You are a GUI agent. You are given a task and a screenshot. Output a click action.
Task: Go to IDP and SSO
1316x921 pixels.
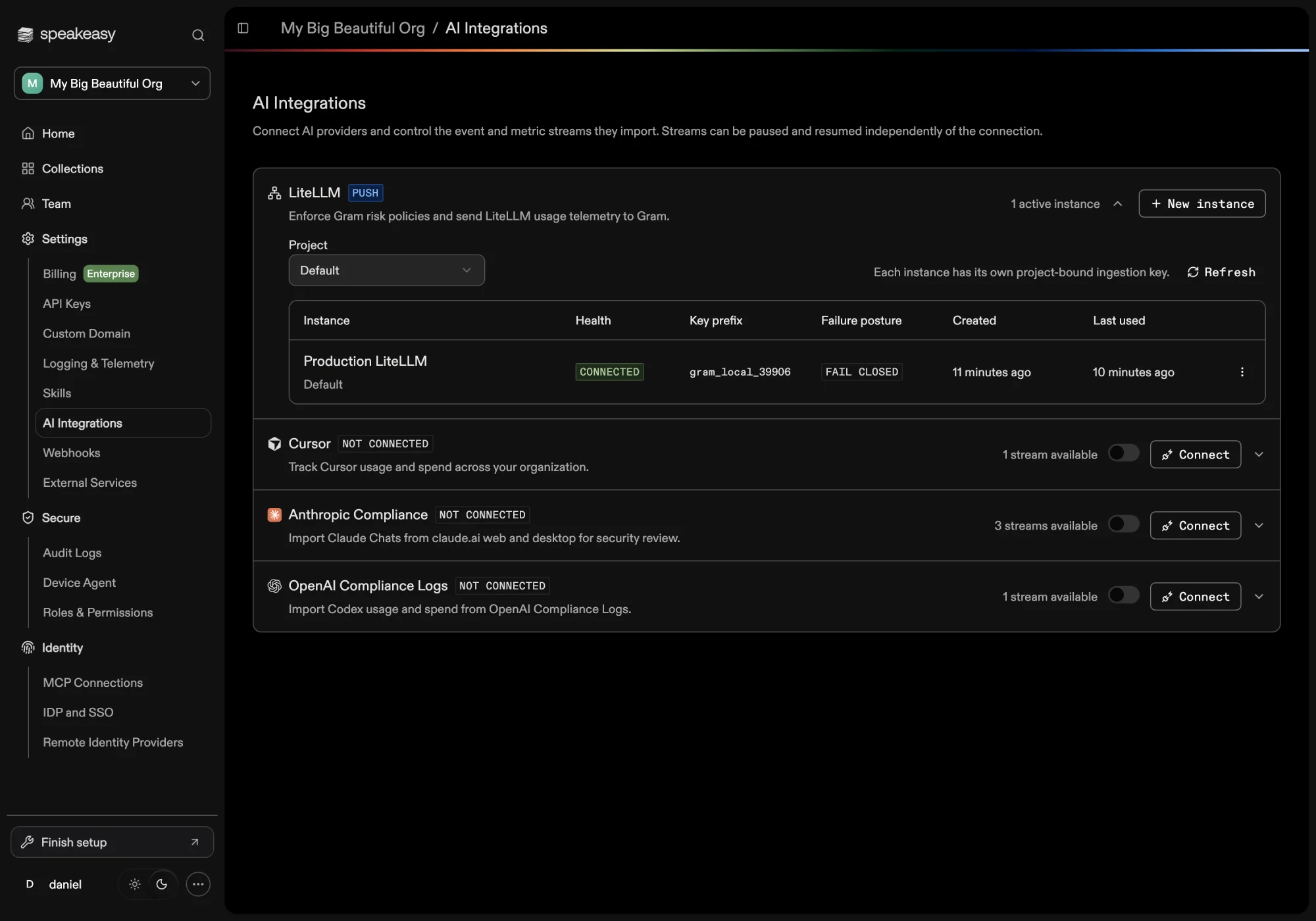point(78,712)
